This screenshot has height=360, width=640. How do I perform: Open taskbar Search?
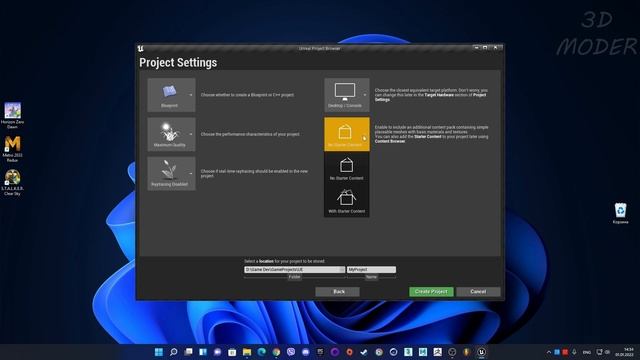173,352
